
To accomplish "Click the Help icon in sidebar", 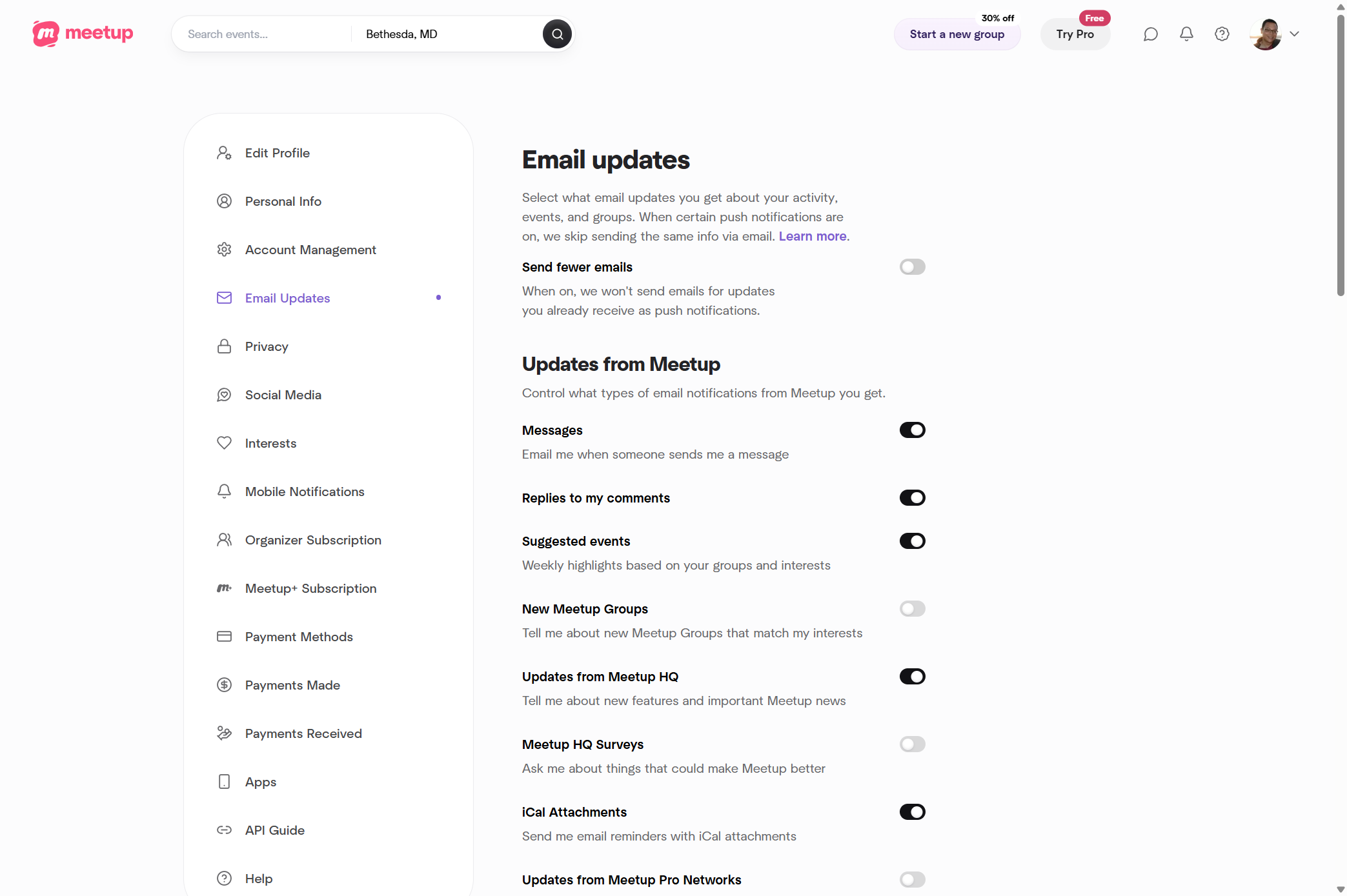I will point(224,879).
